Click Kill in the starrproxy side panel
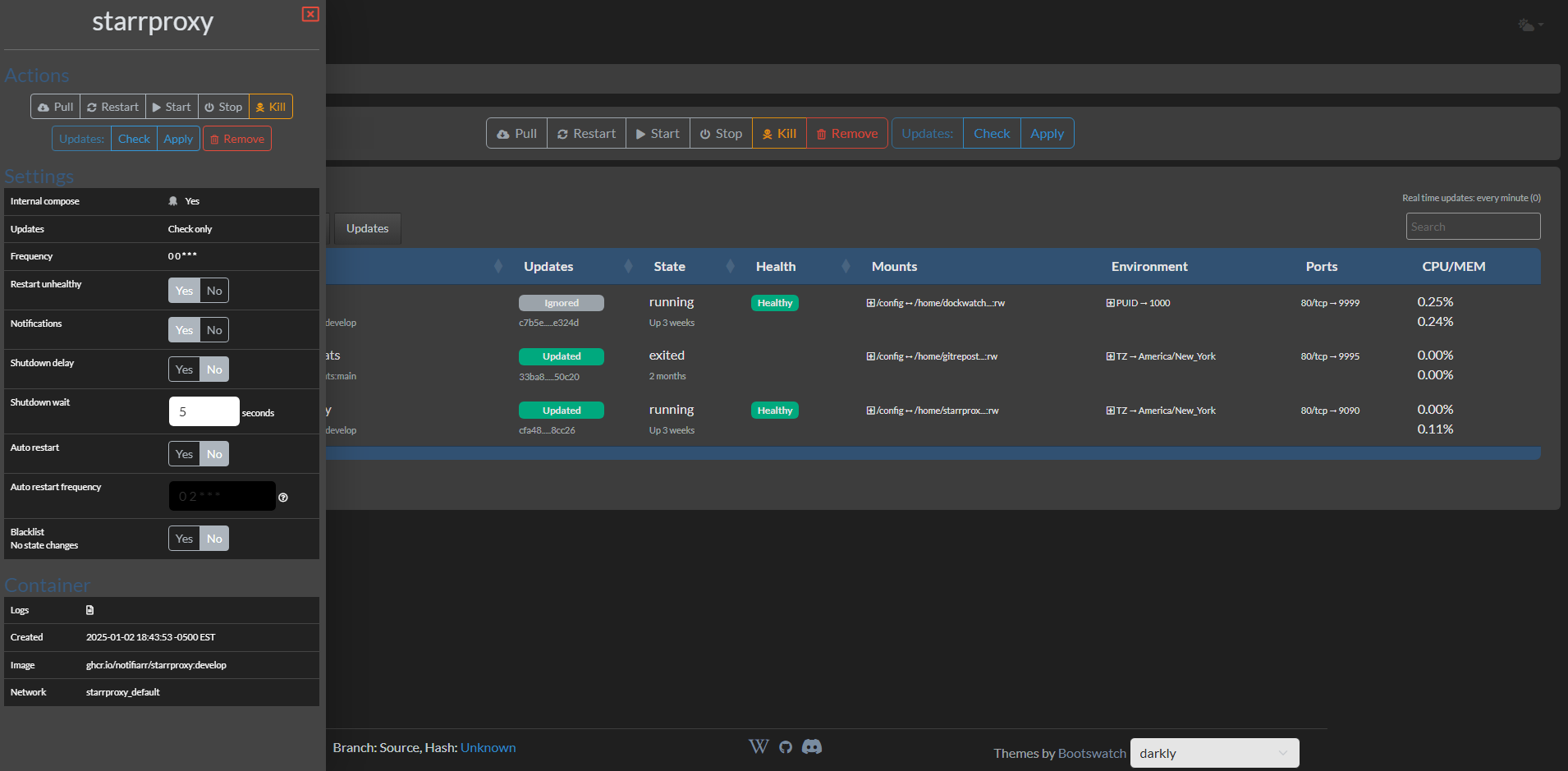The image size is (1568, 771). (271, 107)
